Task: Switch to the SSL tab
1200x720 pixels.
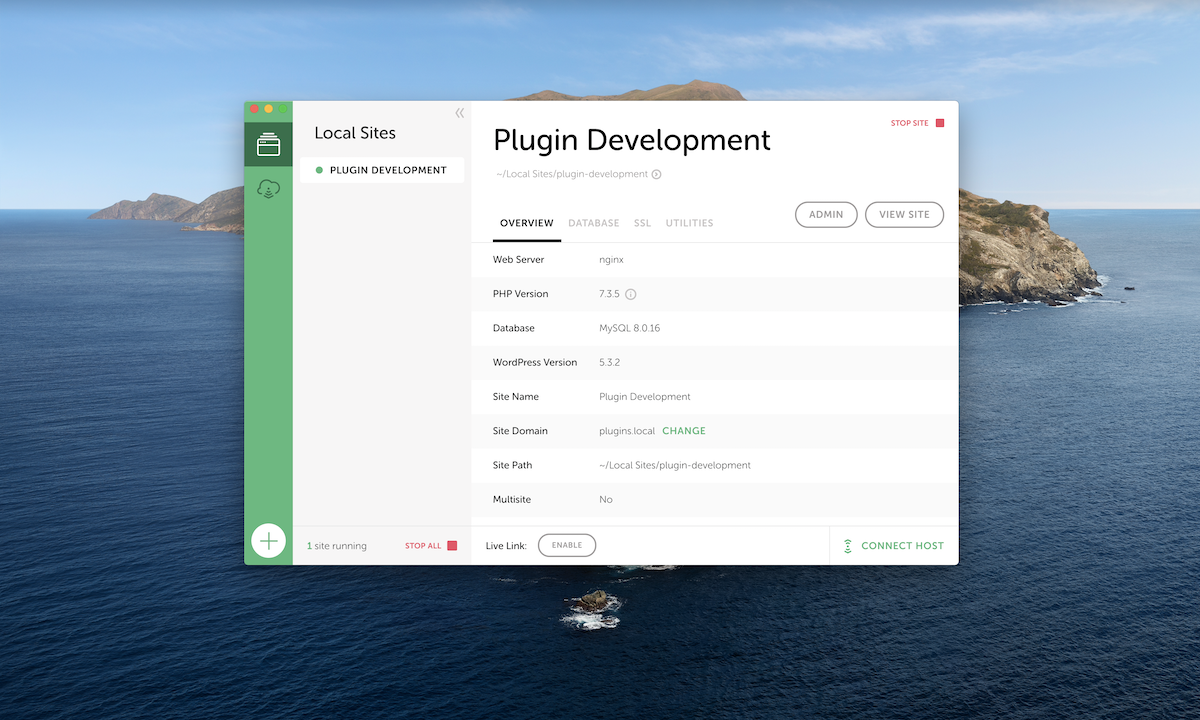Action: pos(642,223)
